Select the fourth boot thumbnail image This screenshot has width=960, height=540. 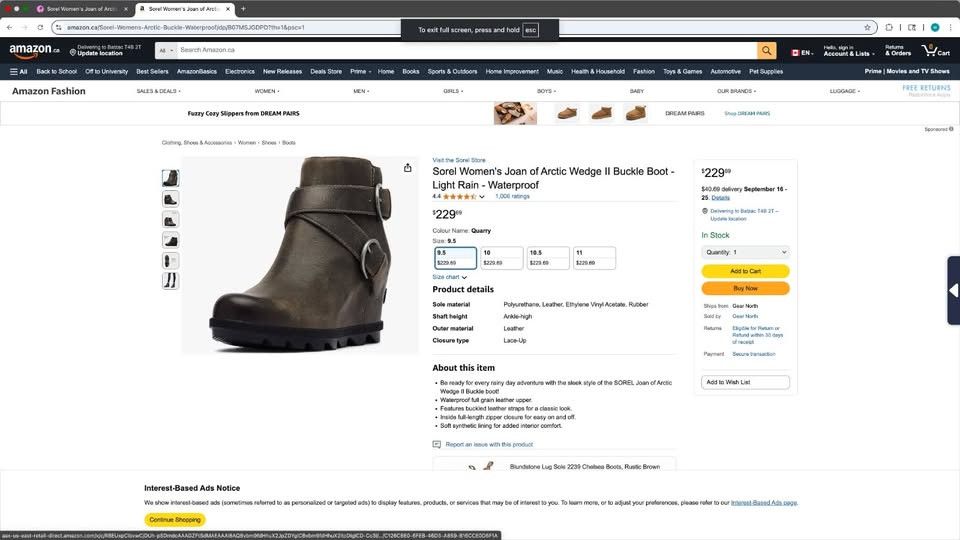pyautogui.click(x=170, y=241)
